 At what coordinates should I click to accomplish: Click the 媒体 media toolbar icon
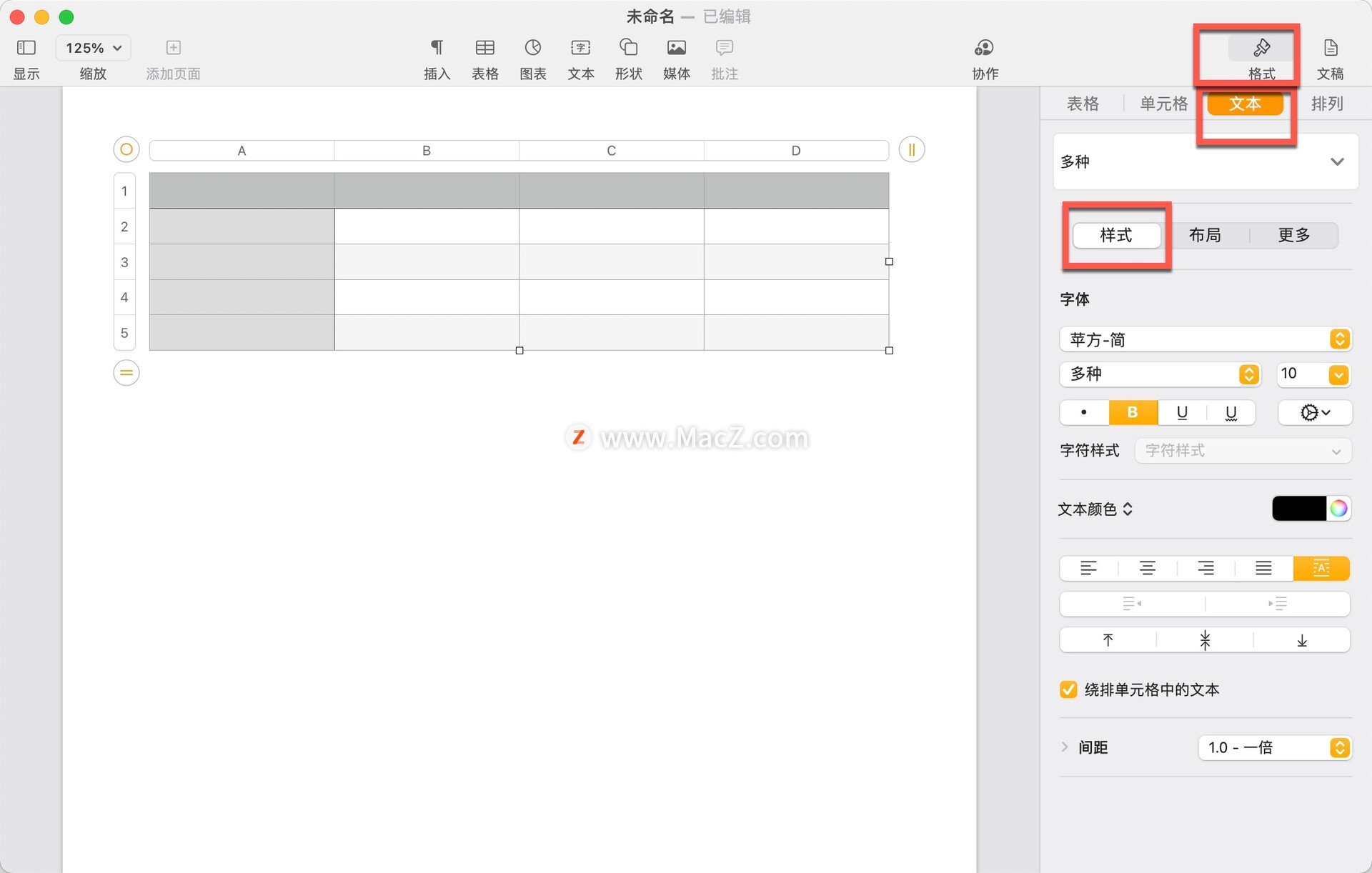(x=677, y=48)
